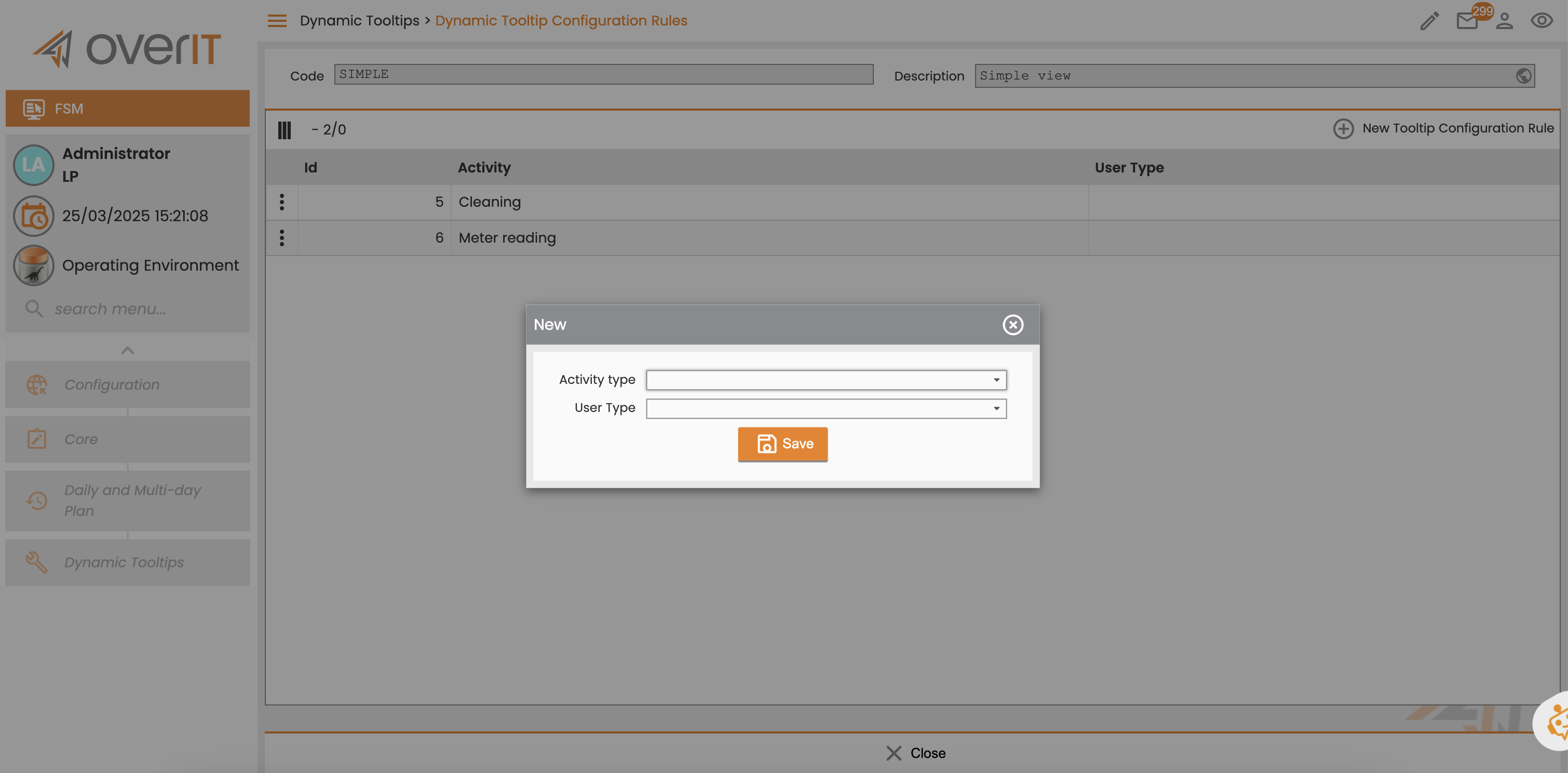
Task: Click the 2/0 record counter
Action: [x=329, y=130]
